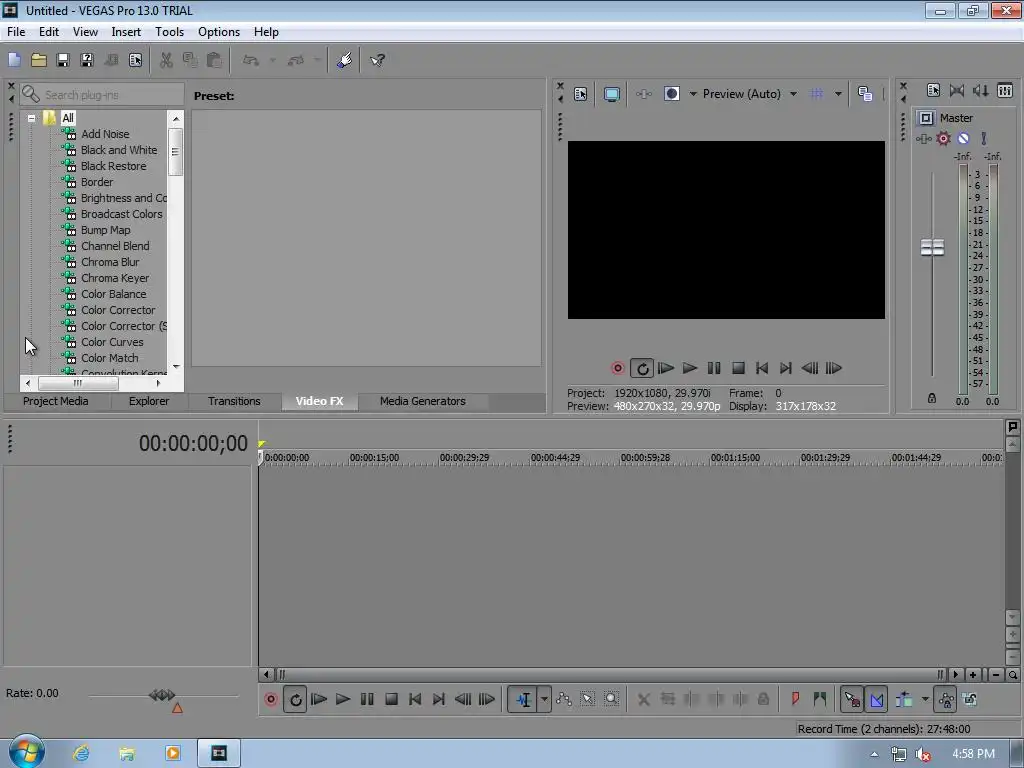The width and height of the screenshot is (1024, 768).
Task: Click the Redo toolbar icon
Action: click(296, 60)
